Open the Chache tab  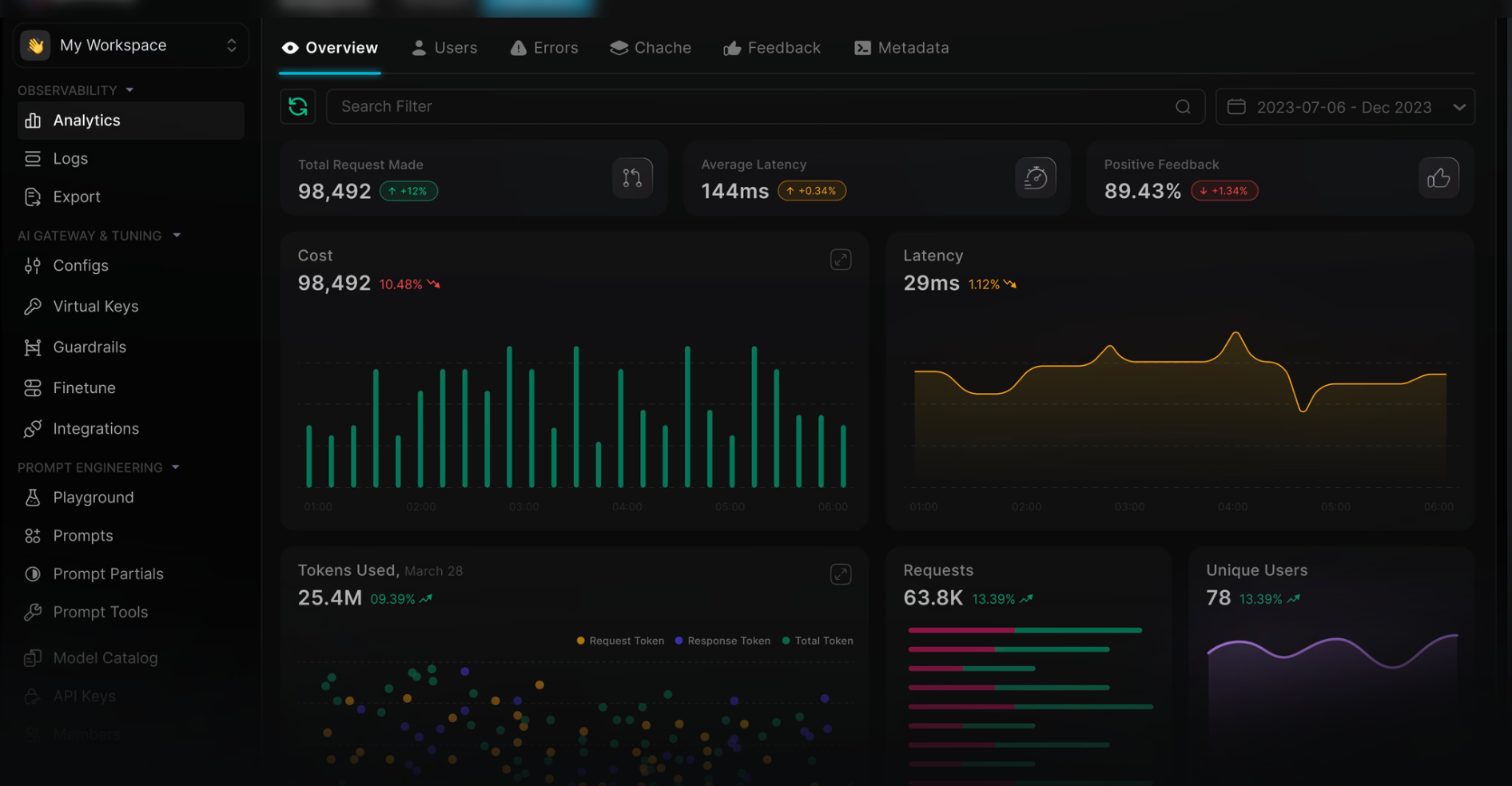click(x=651, y=48)
